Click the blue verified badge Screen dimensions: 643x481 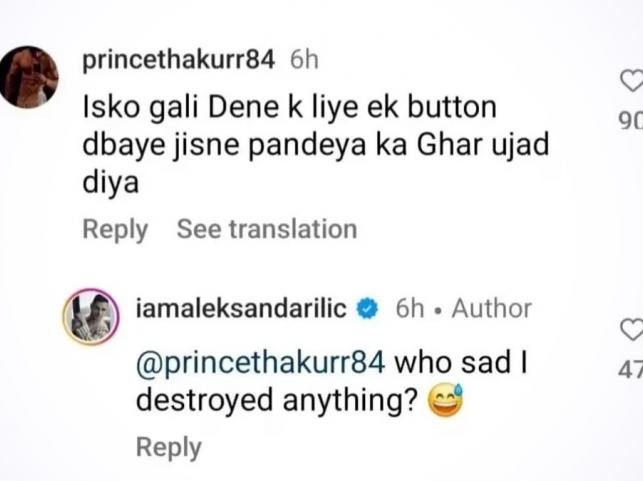[367, 309]
